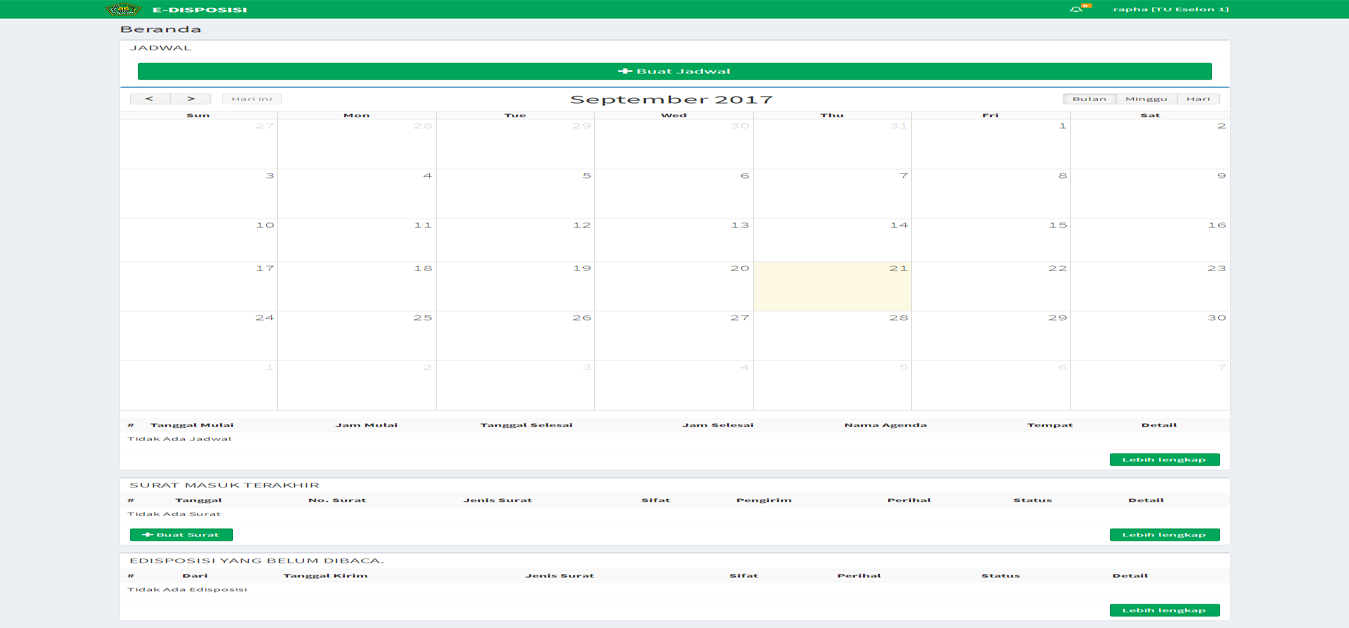The height and width of the screenshot is (628, 1349).
Task: Select September 25 on the calendar
Action: [x=356, y=336]
